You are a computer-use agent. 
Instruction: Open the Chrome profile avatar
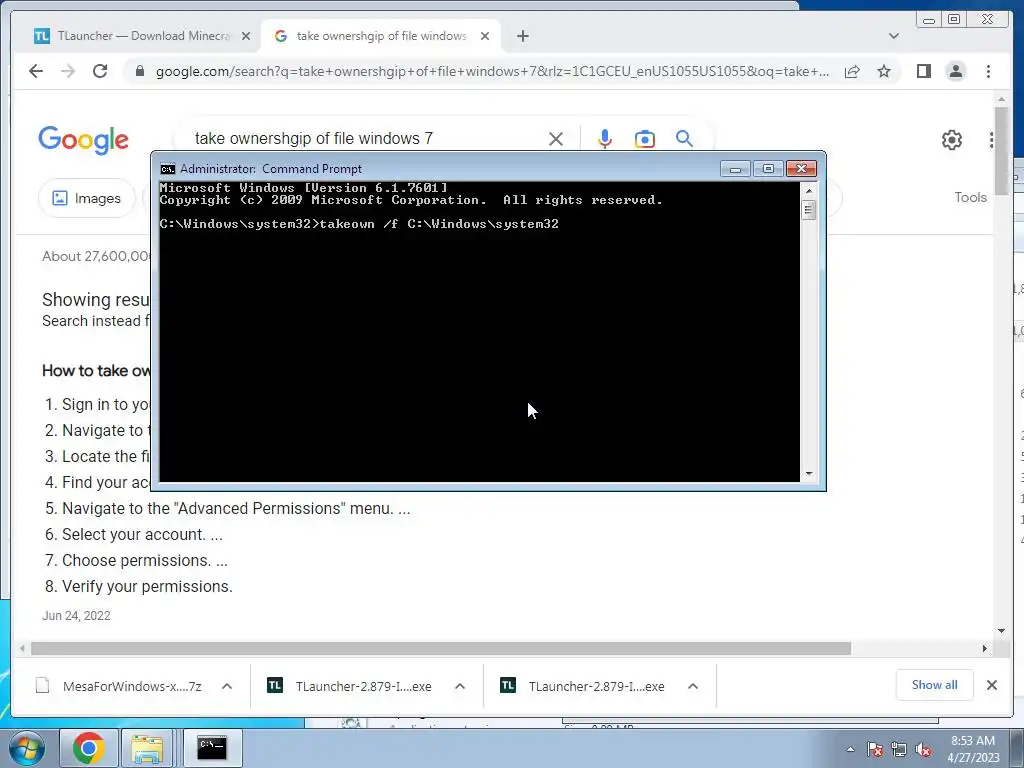pyautogui.click(x=955, y=71)
